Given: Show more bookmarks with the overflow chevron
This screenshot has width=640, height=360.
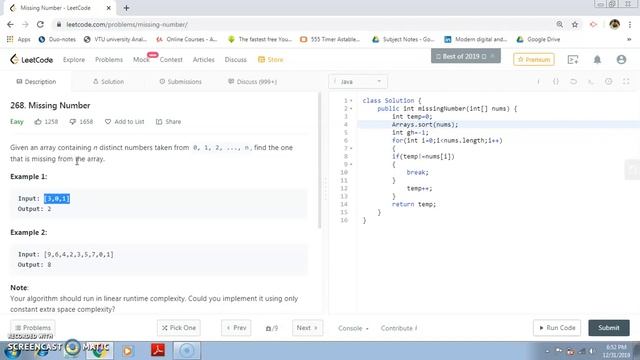Looking at the screenshot, I should click(x=629, y=40).
